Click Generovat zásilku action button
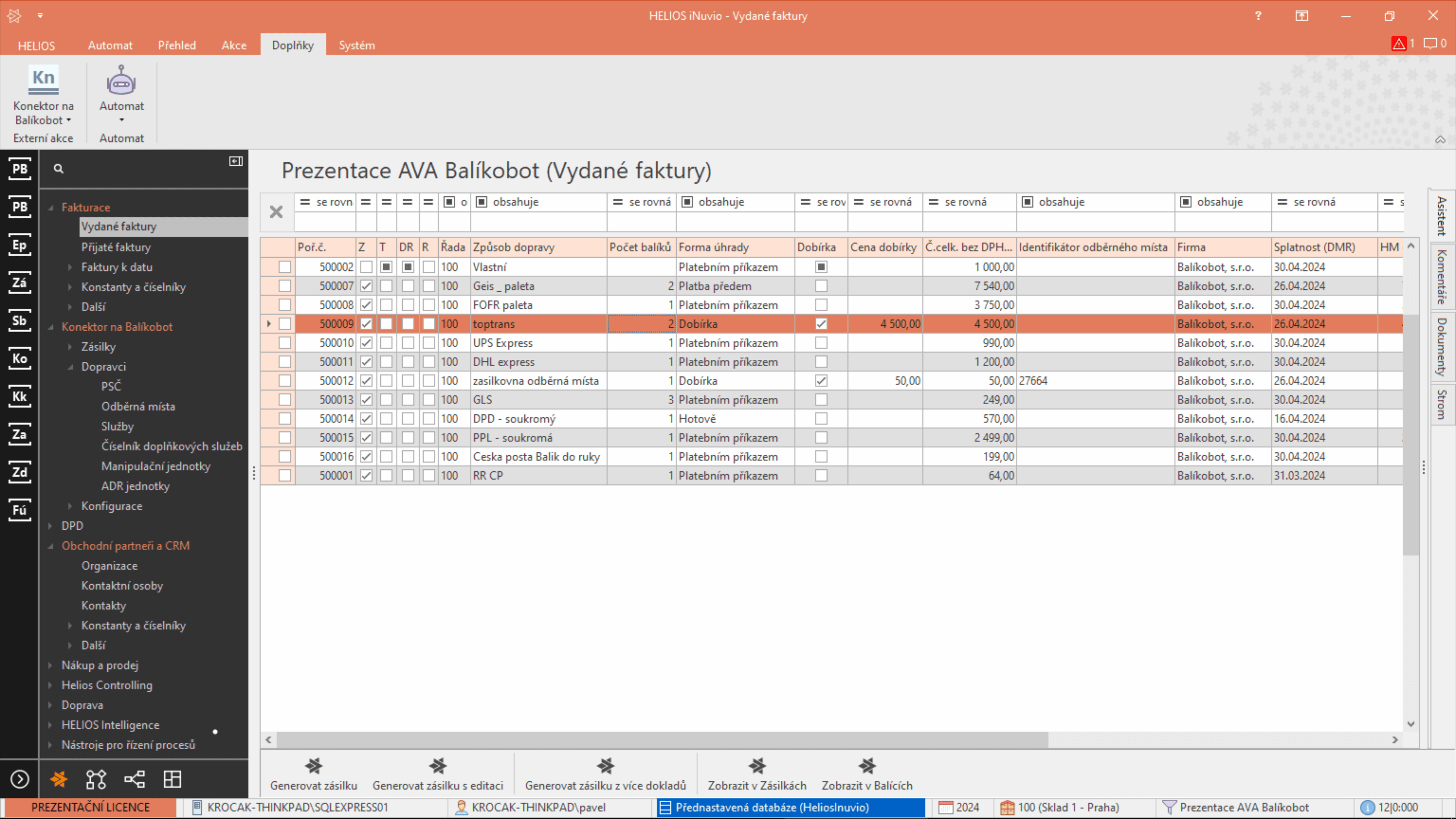 pos(314,774)
